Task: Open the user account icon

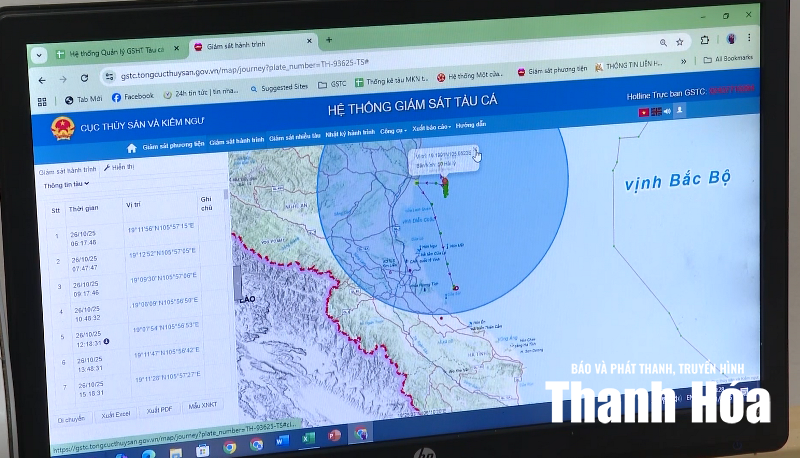Action: pyautogui.click(x=680, y=110)
